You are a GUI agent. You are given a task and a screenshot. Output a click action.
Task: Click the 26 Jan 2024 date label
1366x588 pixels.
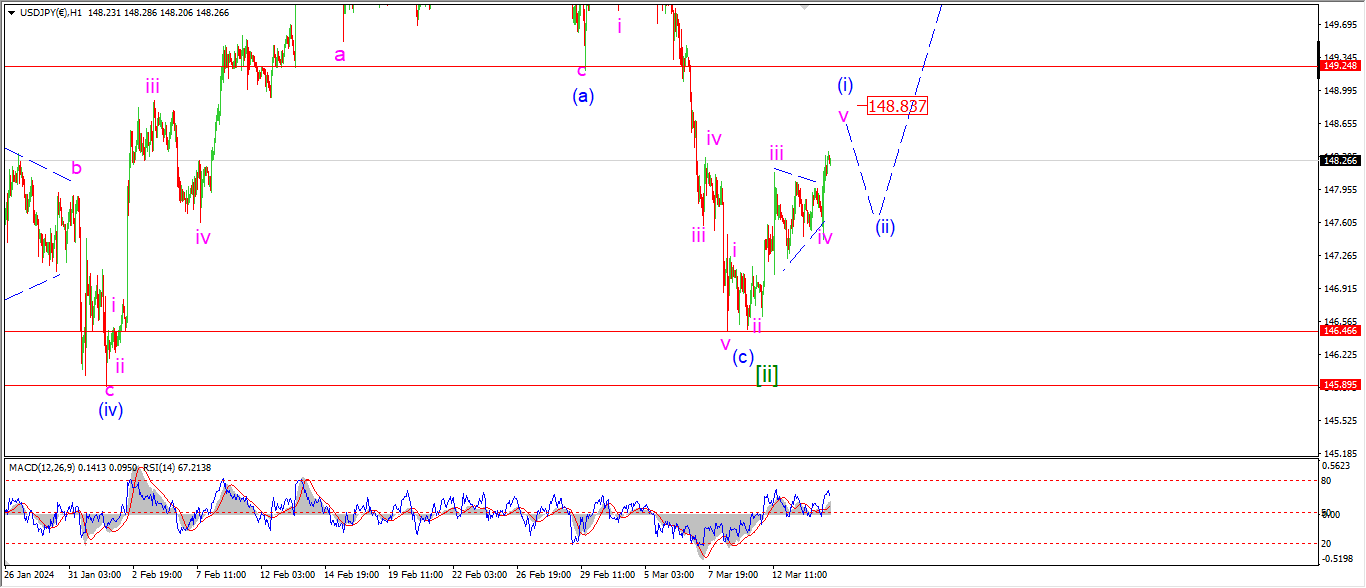pos(30,575)
